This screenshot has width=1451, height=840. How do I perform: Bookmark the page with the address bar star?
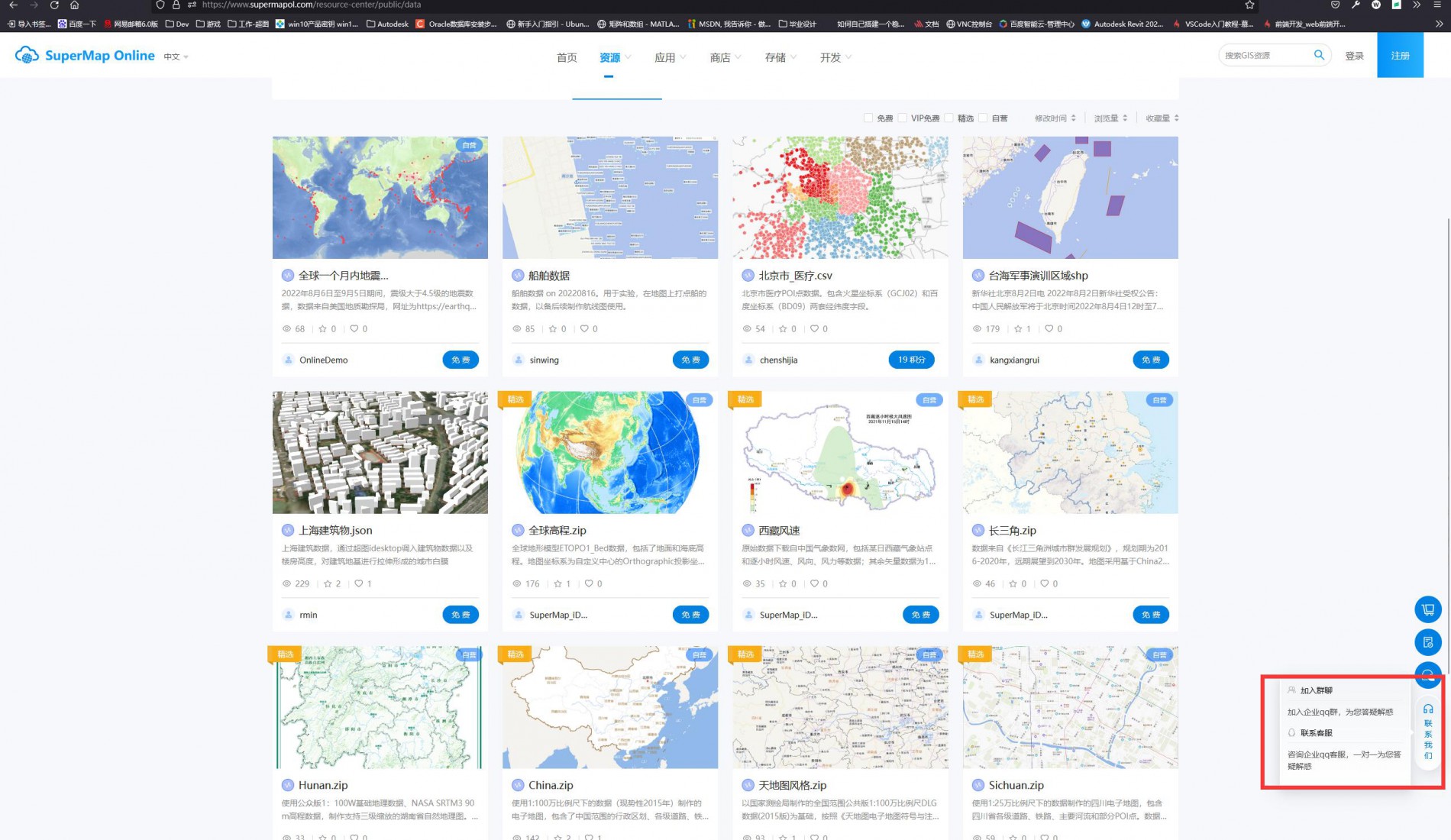(1249, 5)
